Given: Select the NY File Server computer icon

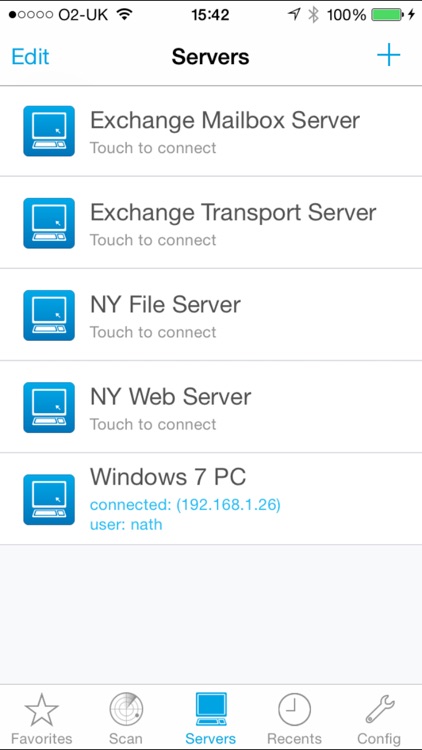Looking at the screenshot, I should tap(49, 315).
